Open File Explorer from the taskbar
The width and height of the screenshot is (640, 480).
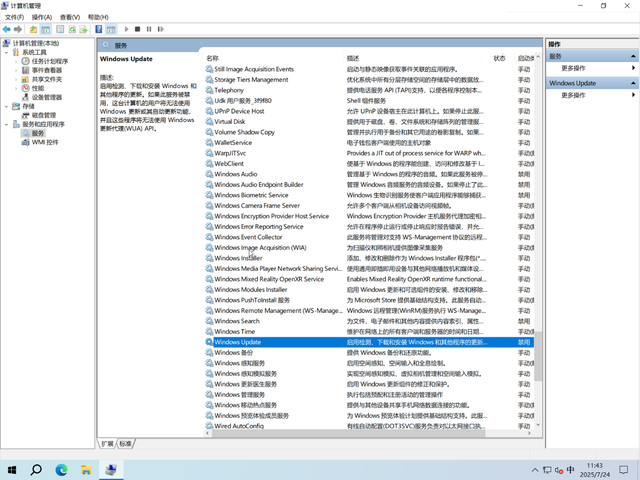point(86,470)
